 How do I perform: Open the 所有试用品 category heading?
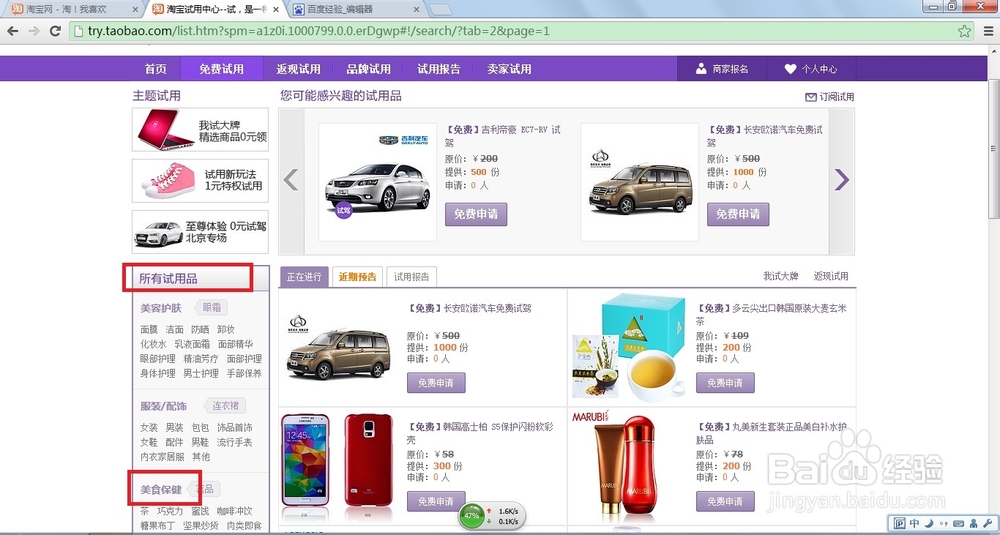pos(168,278)
